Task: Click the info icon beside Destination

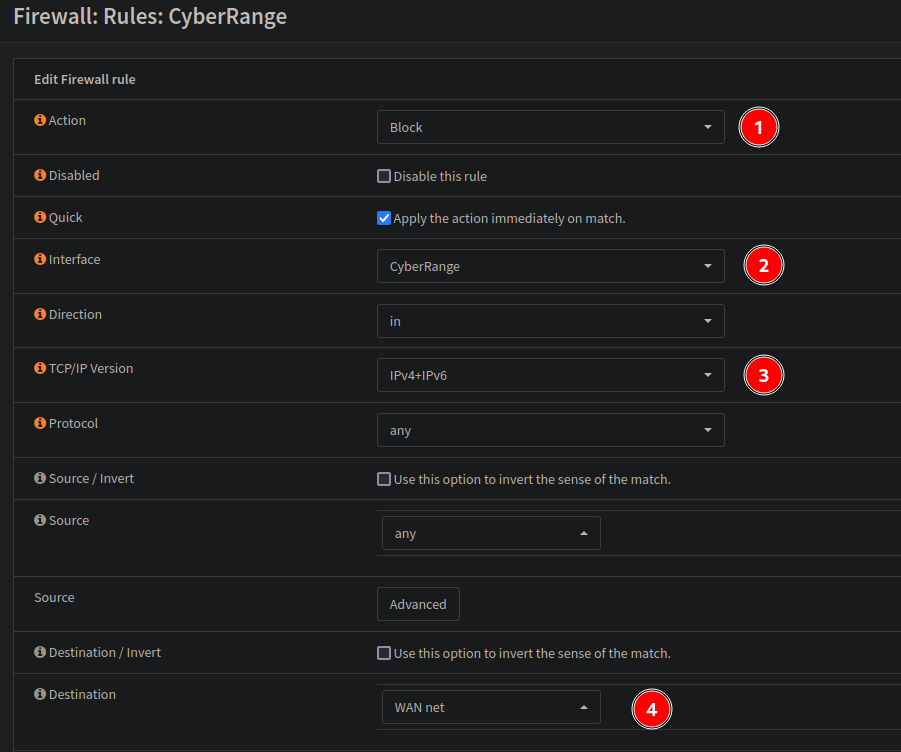Action: pos(40,694)
